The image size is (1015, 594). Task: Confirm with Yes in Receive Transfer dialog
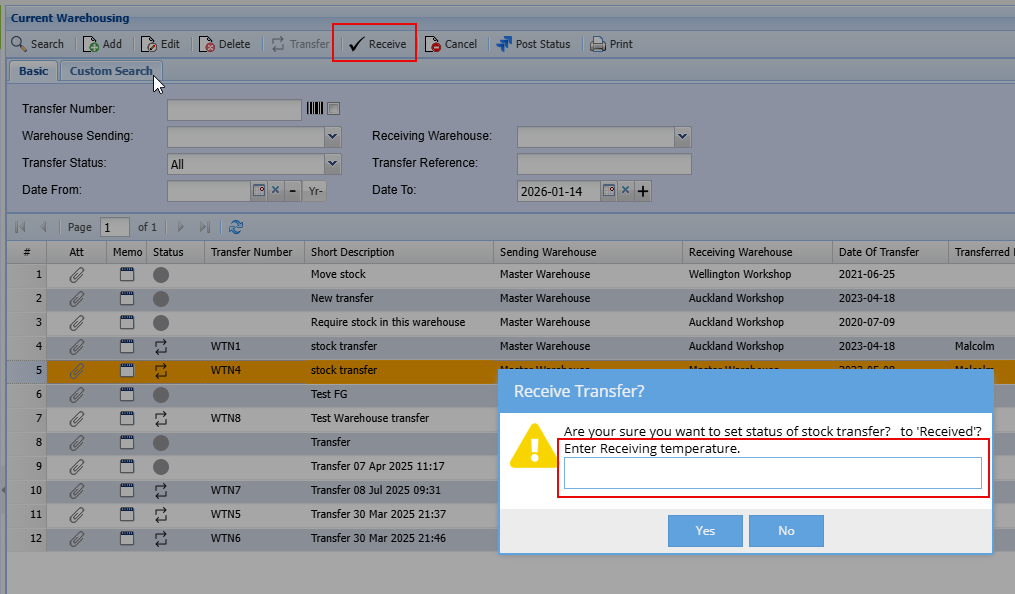pyautogui.click(x=705, y=531)
